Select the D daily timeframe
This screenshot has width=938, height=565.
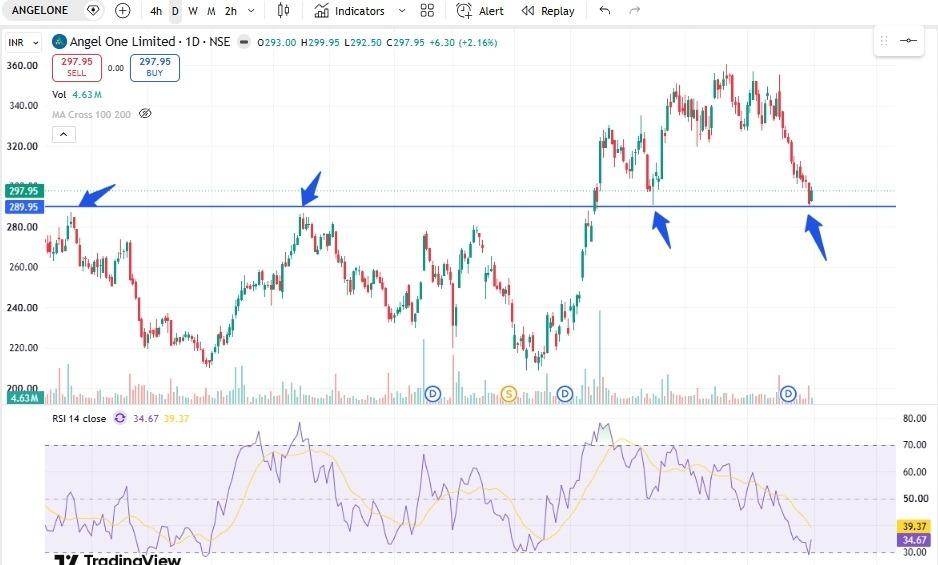click(x=175, y=11)
